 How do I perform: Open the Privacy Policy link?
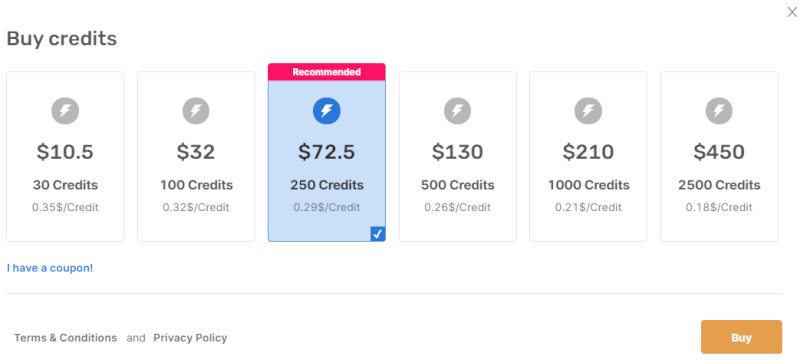point(190,338)
